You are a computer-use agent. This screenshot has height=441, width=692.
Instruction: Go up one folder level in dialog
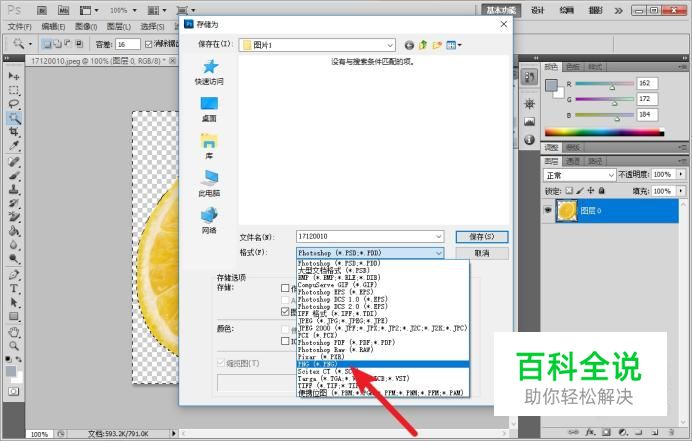pos(423,45)
